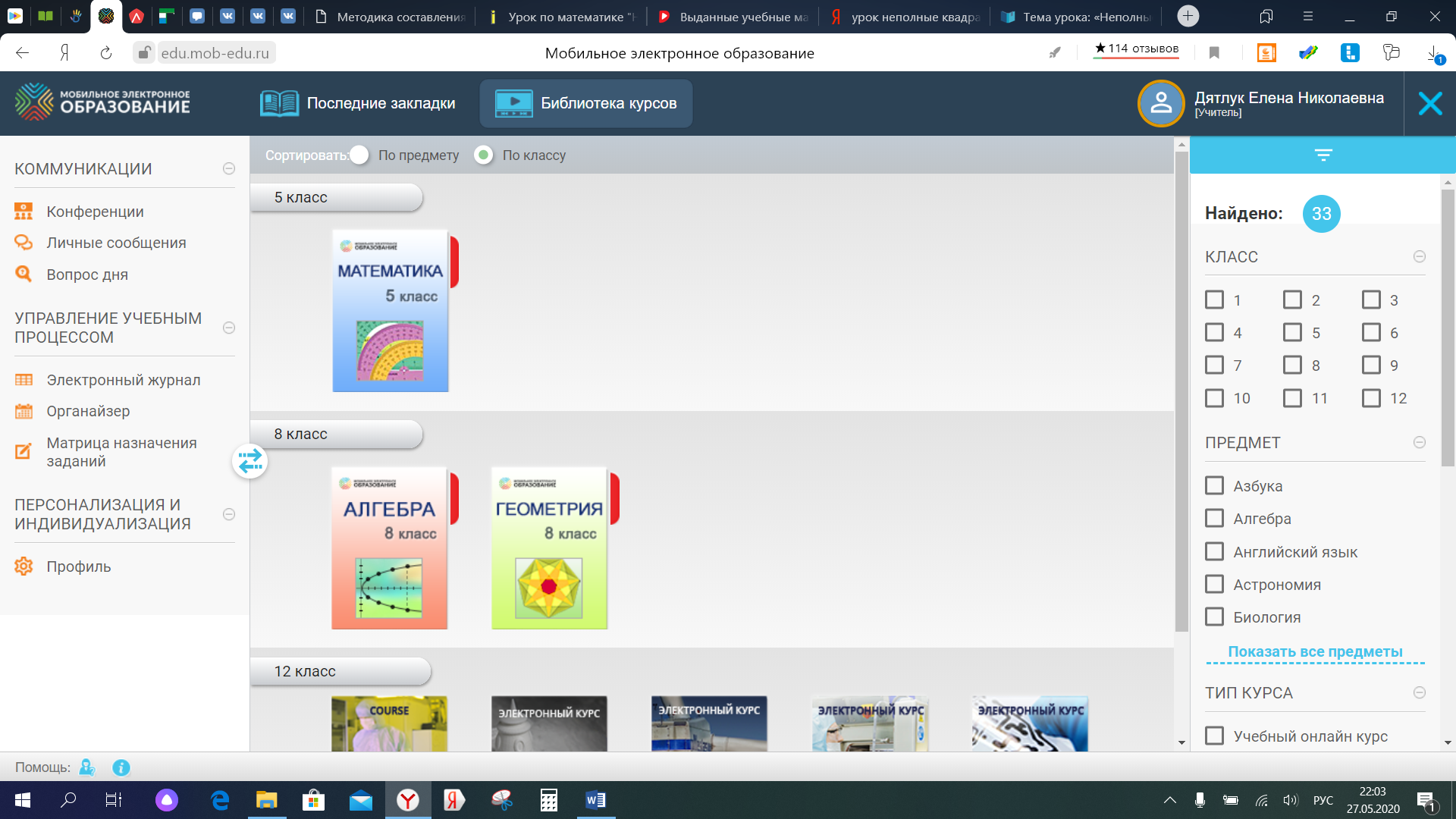Click the Профиль gear icon
Image resolution: width=1456 pixels, height=819 pixels.
click(24, 566)
